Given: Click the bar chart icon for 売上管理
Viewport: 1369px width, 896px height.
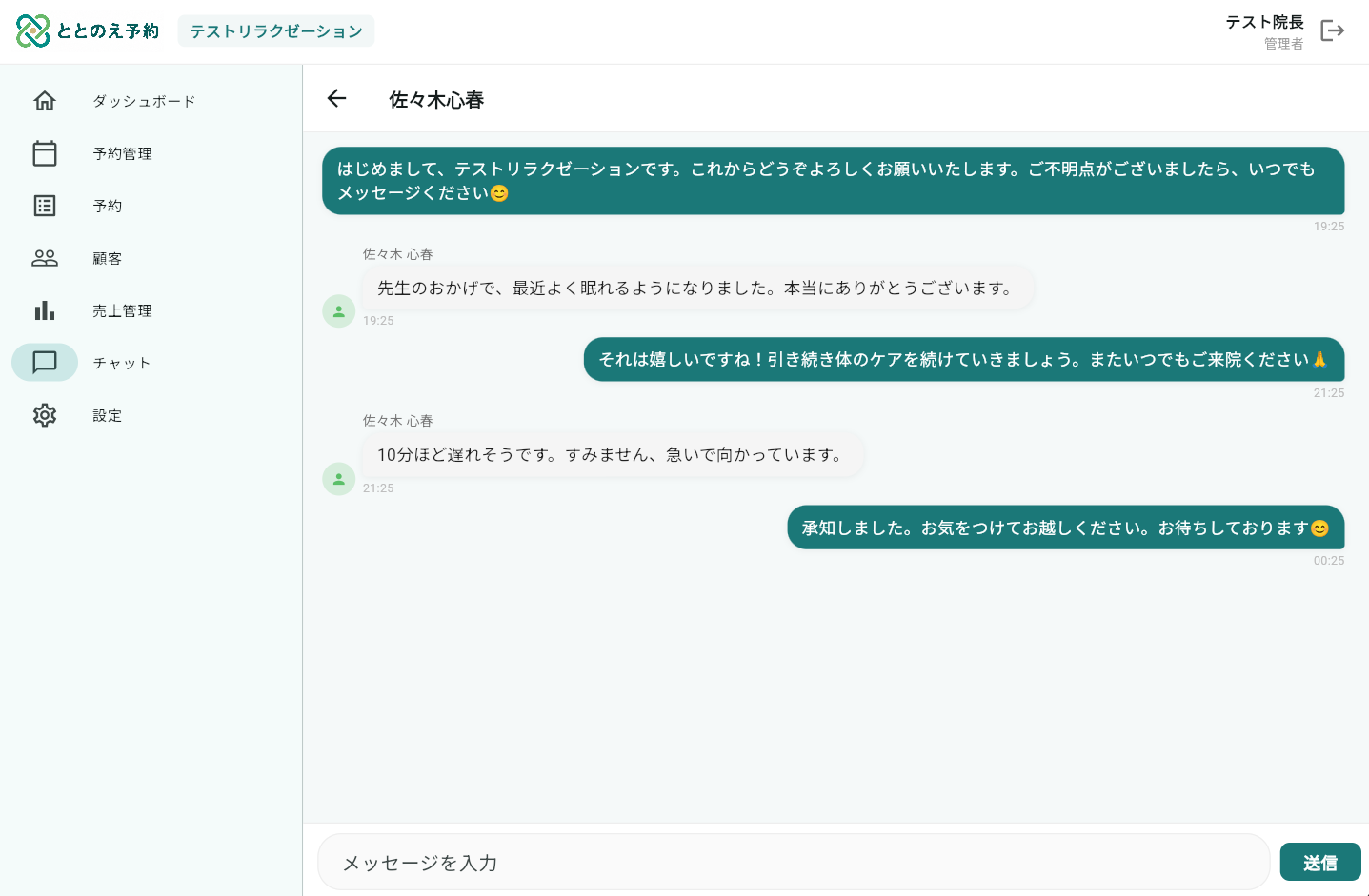Looking at the screenshot, I should pyautogui.click(x=45, y=310).
